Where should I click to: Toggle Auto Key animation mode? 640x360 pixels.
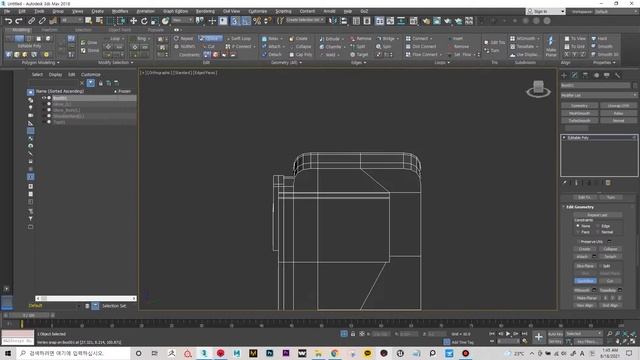click(555, 334)
